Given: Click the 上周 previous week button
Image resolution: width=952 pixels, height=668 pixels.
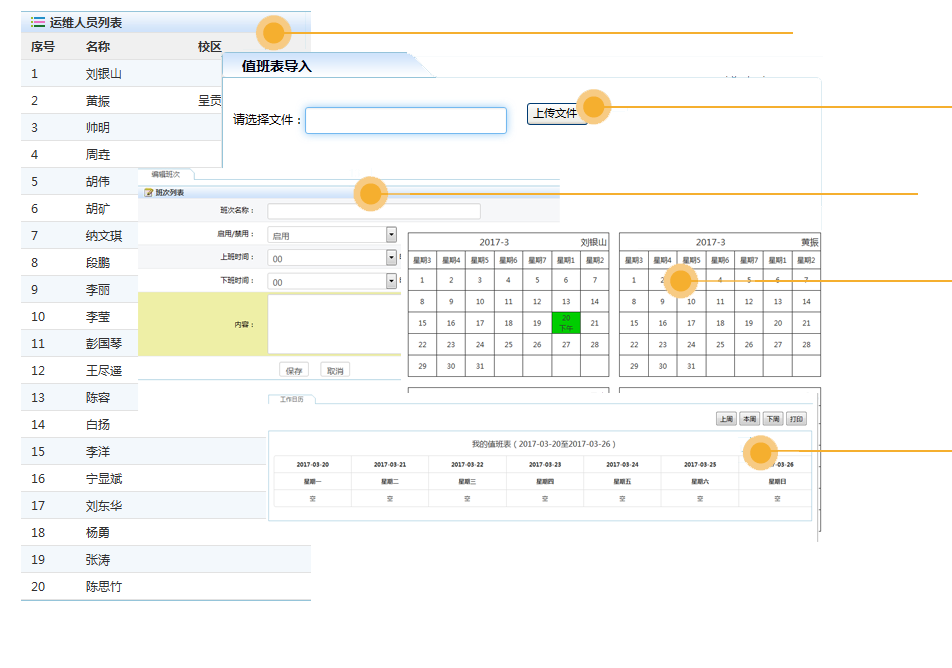Looking at the screenshot, I should pyautogui.click(x=726, y=419).
